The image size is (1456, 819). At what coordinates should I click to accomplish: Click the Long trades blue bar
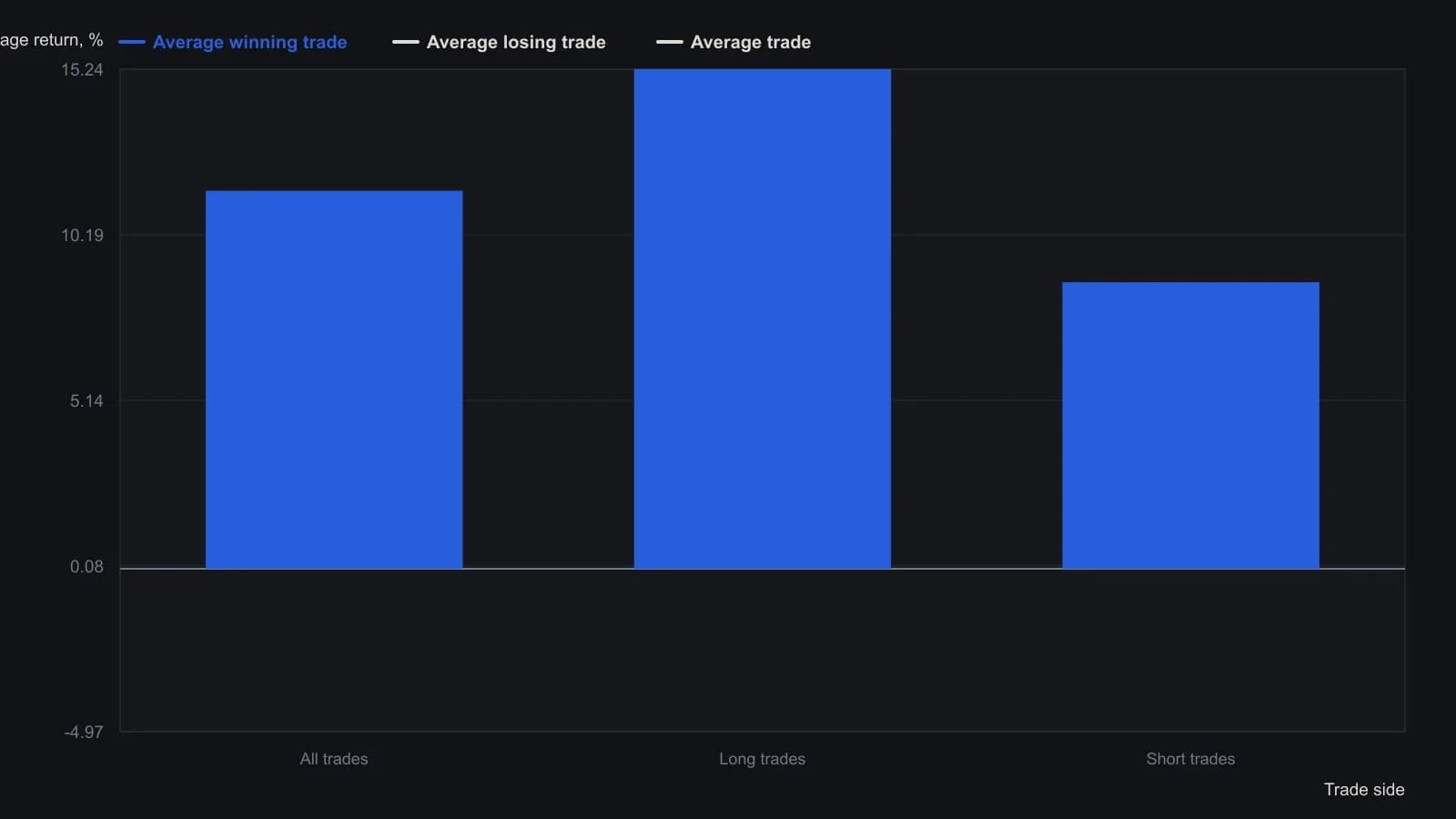[x=763, y=318]
